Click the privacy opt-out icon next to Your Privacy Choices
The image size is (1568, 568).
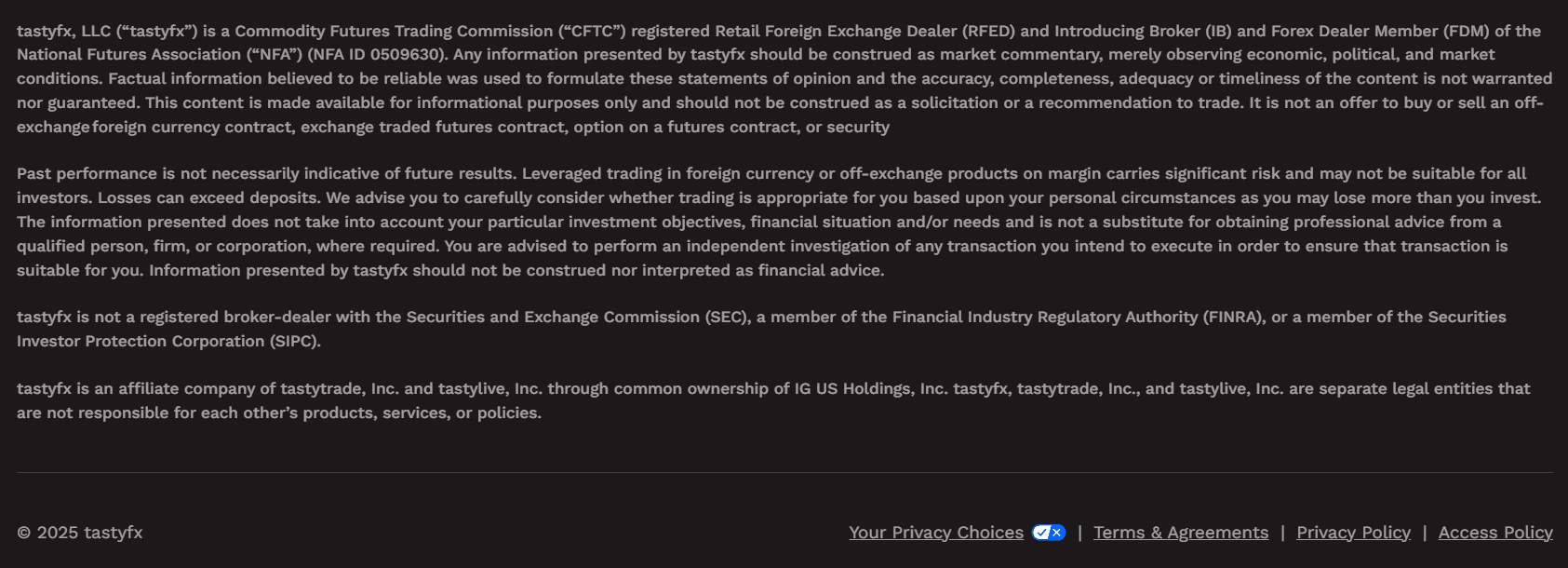pyautogui.click(x=1049, y=533)
